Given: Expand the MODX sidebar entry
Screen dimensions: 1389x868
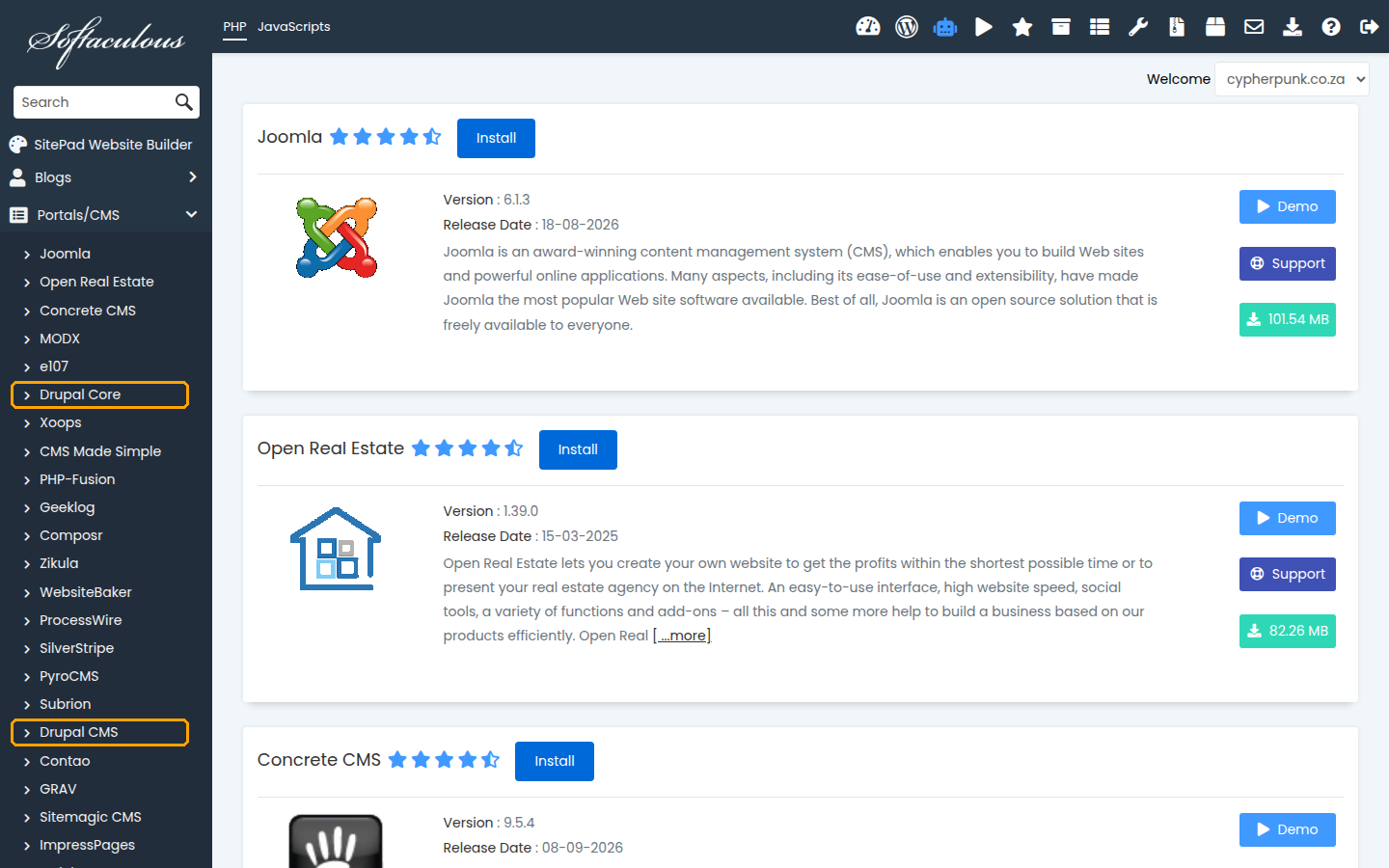Looking at the screenshot, I should [59, 339].
